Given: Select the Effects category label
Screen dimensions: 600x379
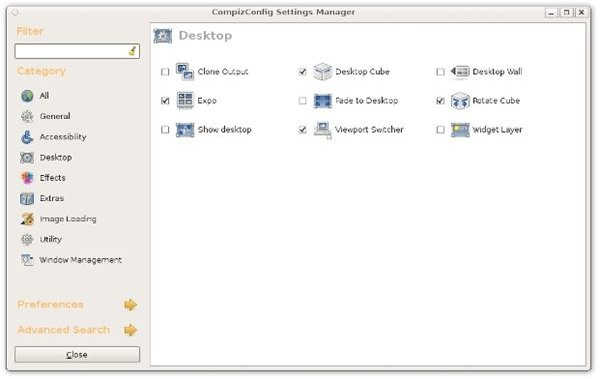Looking at the screenshot, I should (x=53, y=178).
